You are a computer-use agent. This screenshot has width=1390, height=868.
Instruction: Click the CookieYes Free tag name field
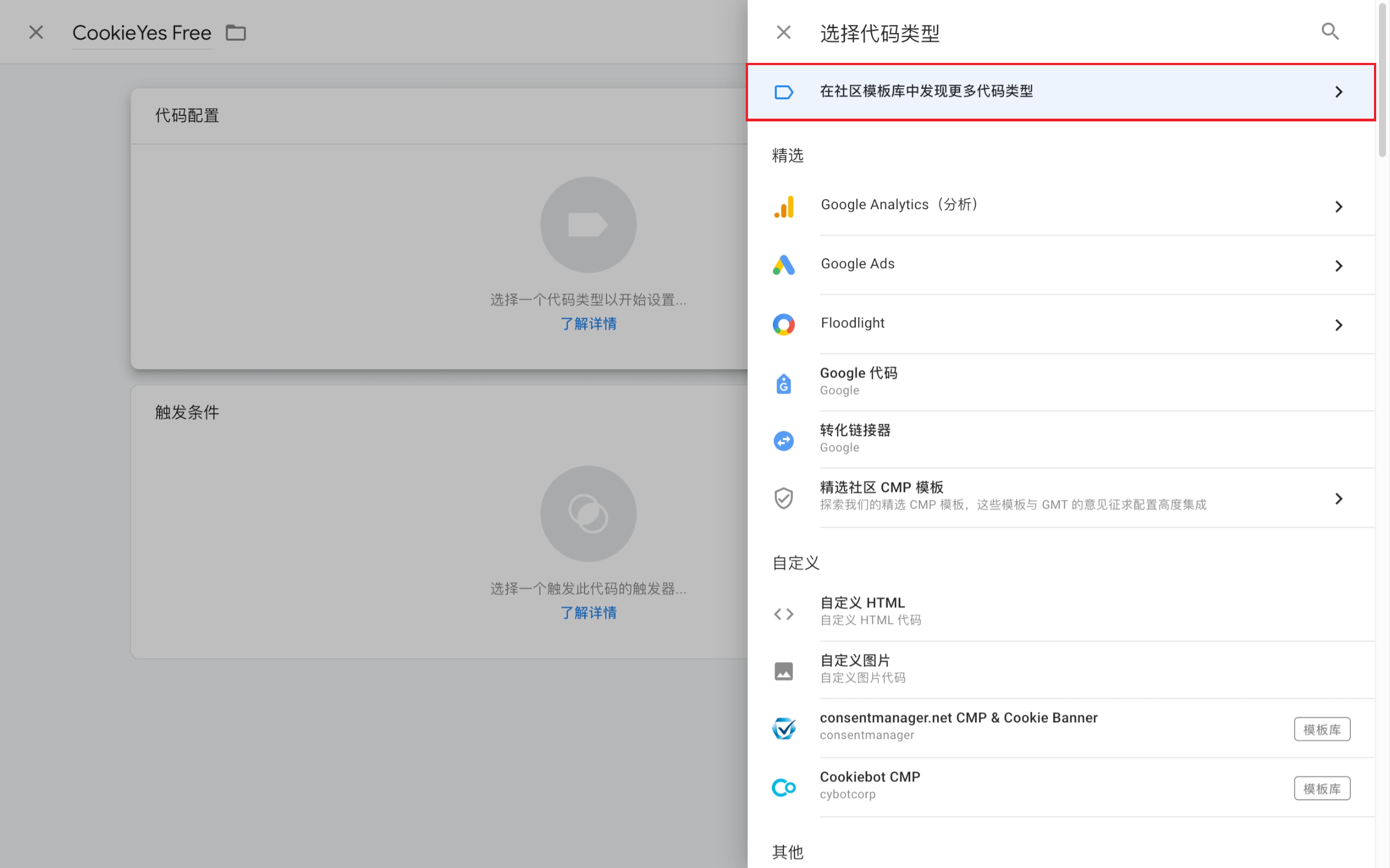point(141,33)
